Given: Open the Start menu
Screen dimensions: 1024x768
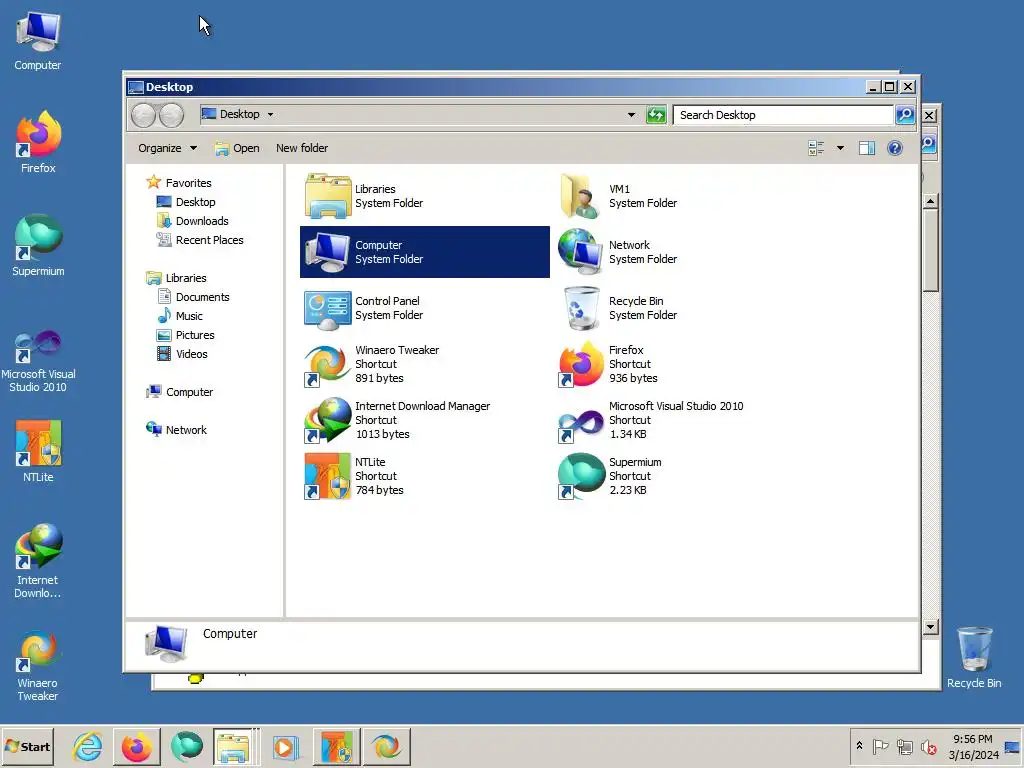Looking at the screenshot, I should click(27, 747).
